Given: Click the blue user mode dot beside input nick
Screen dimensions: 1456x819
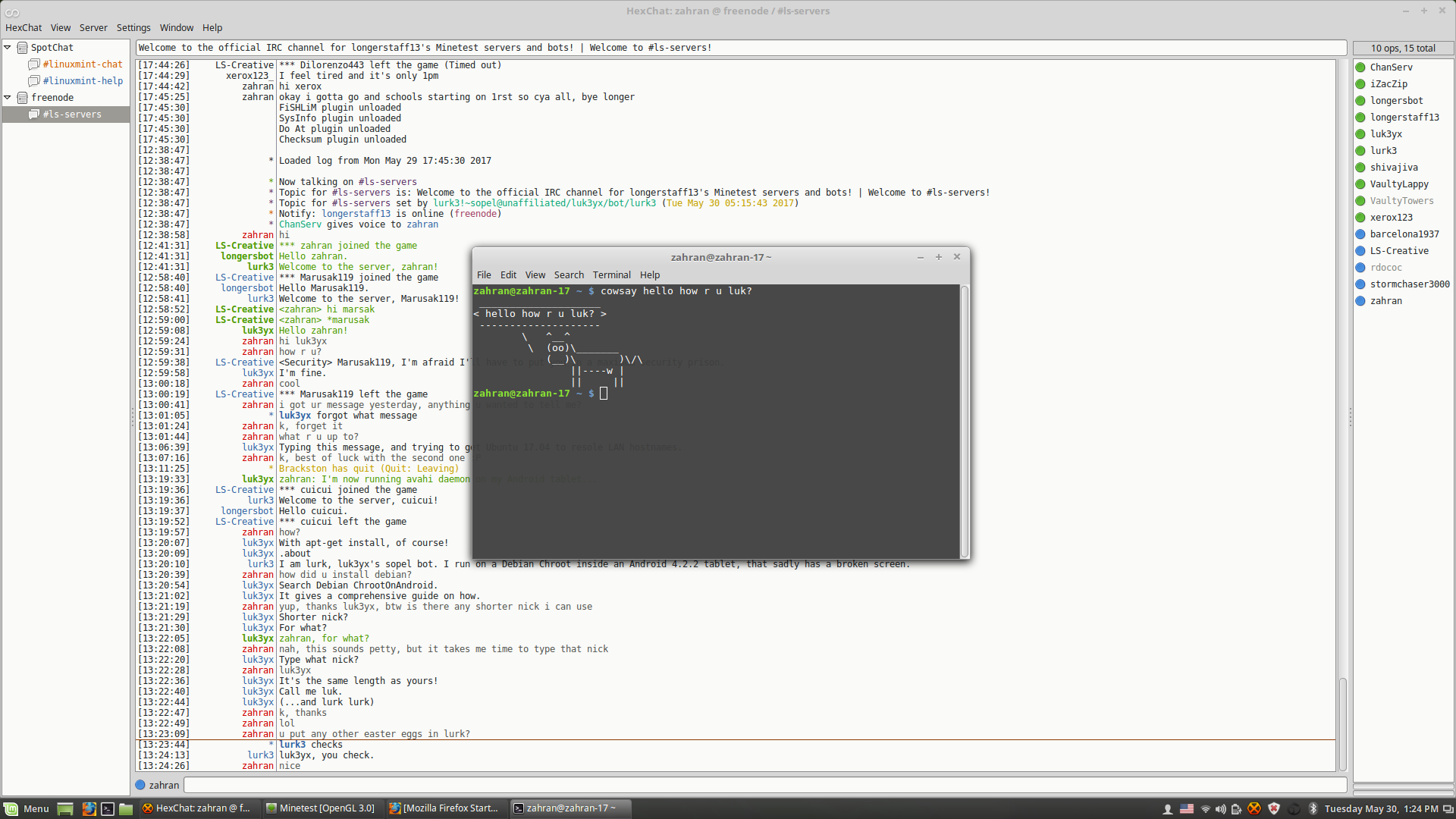Looking at the screenshot, I should (x=140, y=785).
